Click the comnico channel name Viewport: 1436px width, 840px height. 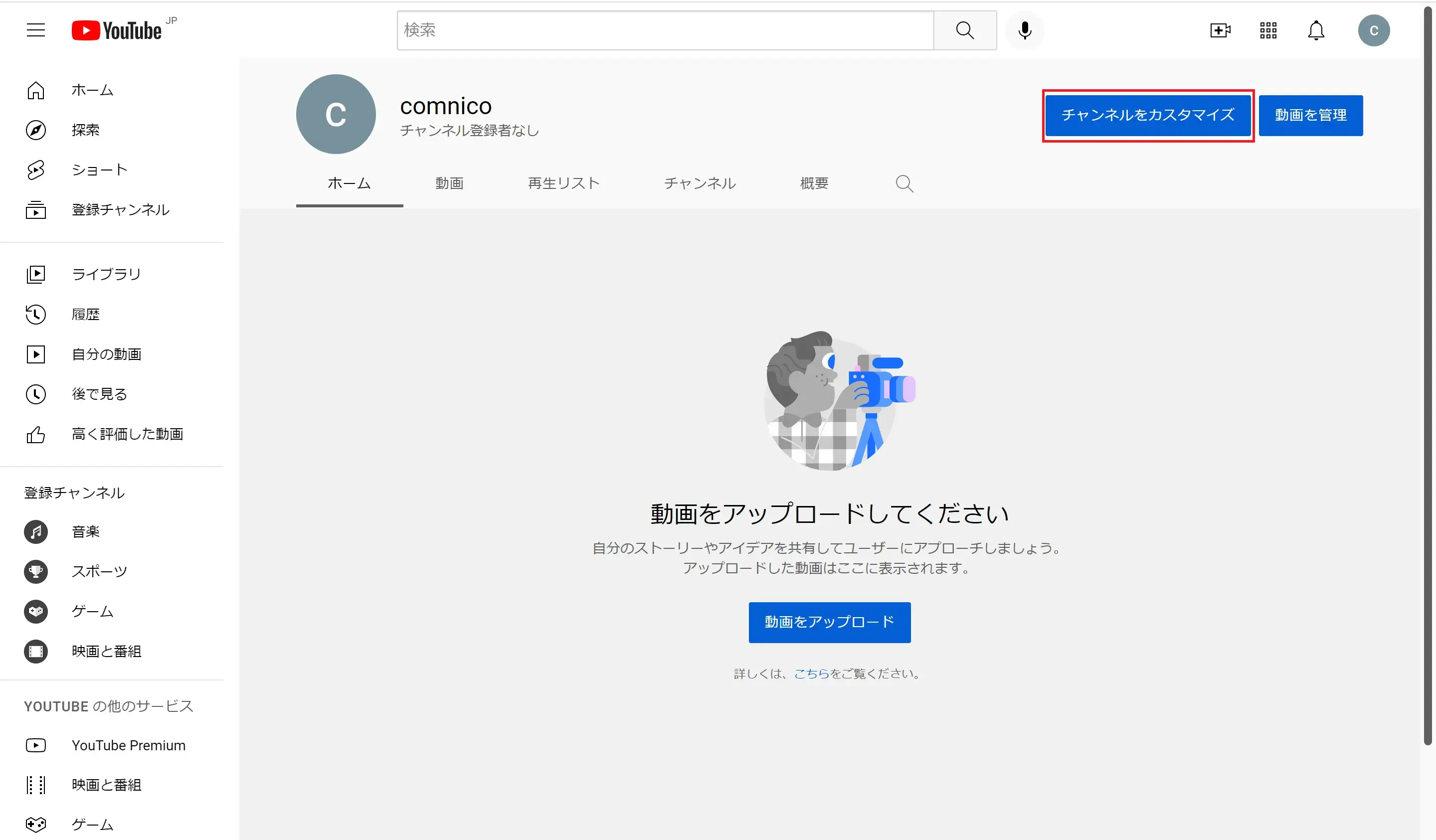pyautogui.click(x=446, y=106)
